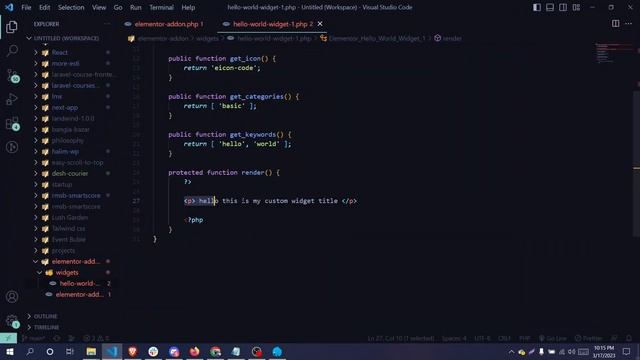The width and height of the screenshot is (640, 360).
Task: Open Firefox from the taskbar
Action: click(195, 351)
